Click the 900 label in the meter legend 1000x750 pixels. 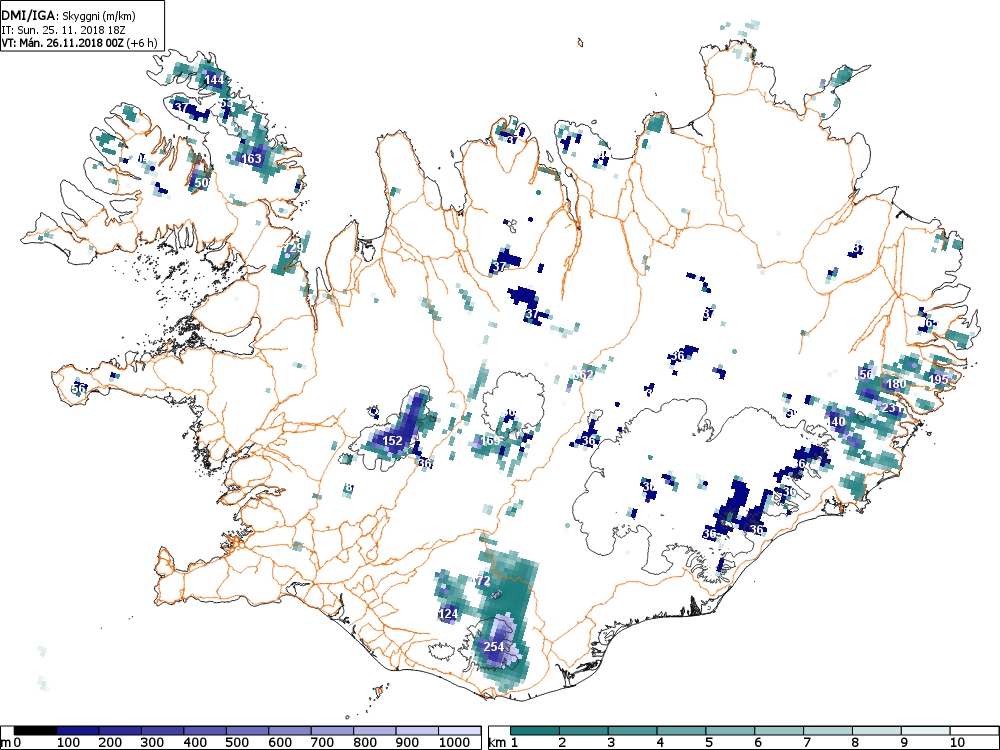407,742
